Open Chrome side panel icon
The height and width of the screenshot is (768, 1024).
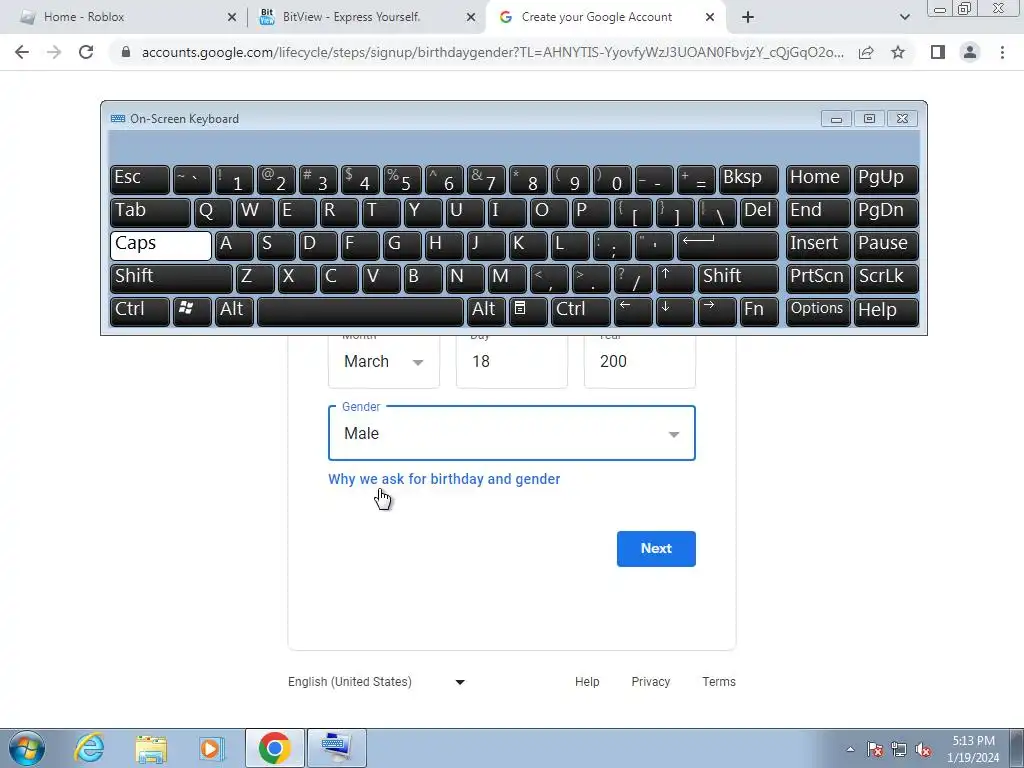[x=938, y=52]
